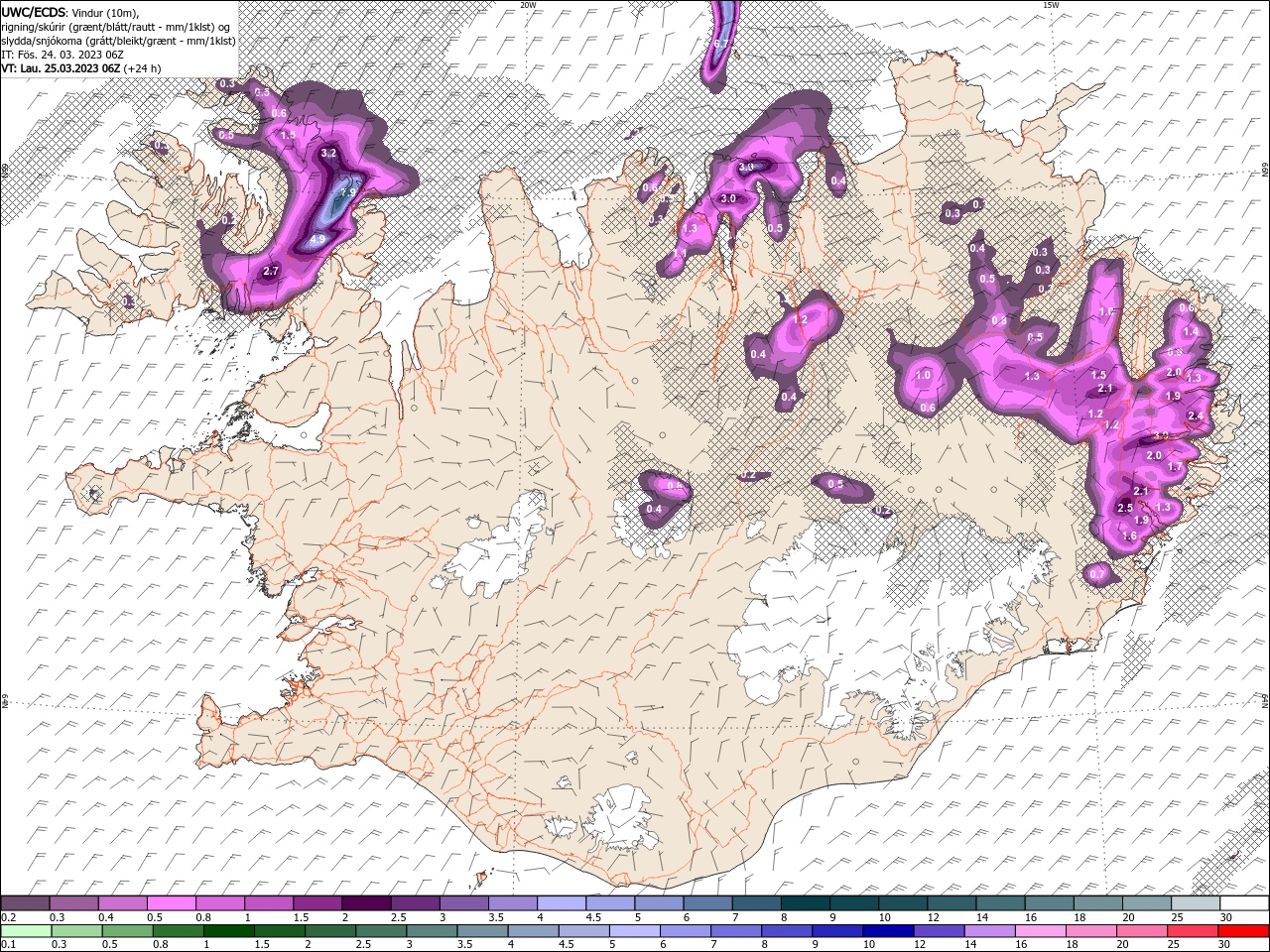The image size is (1270, 952).
Task: Click the 4.9 snowfall value in the Westfjords
Action: click(318, 240)
